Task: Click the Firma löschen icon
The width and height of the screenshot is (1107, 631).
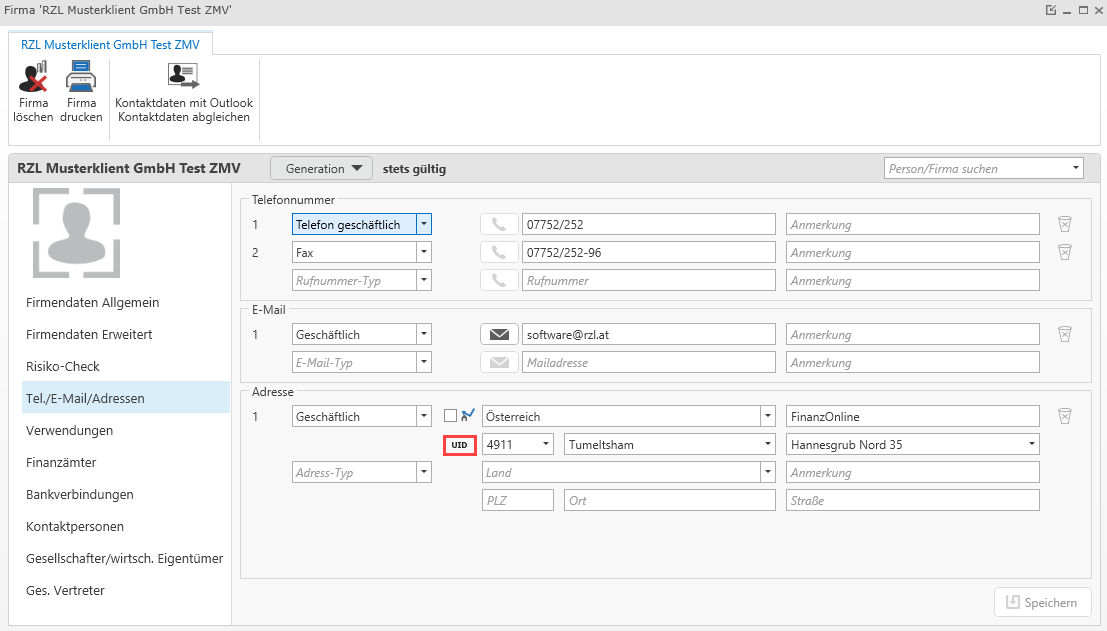Action: 33,77
